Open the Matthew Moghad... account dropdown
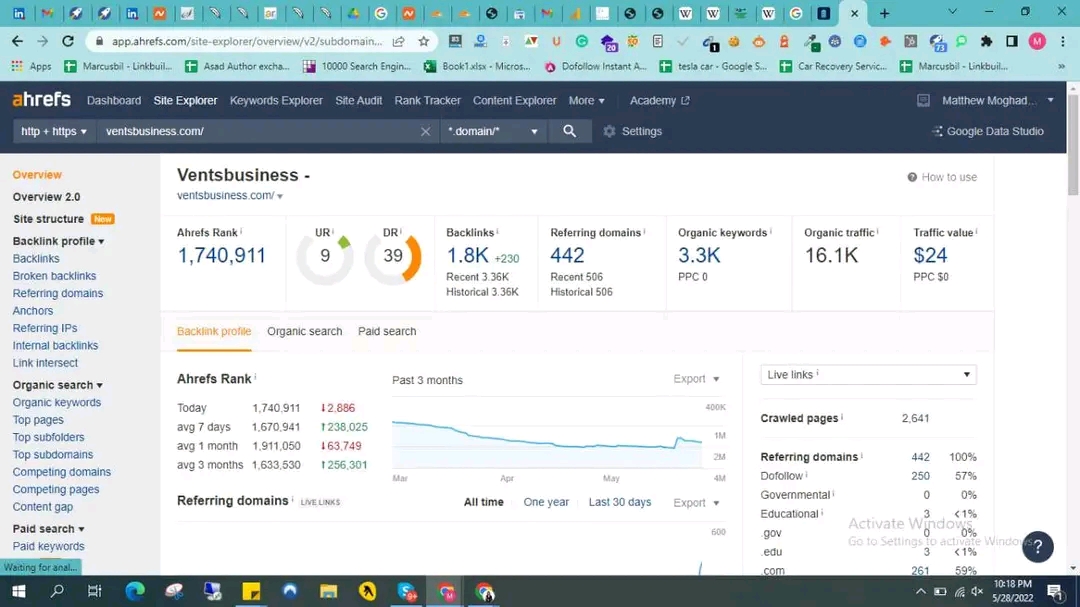Viewport: 1080px width, 607px height. point(997,101)
